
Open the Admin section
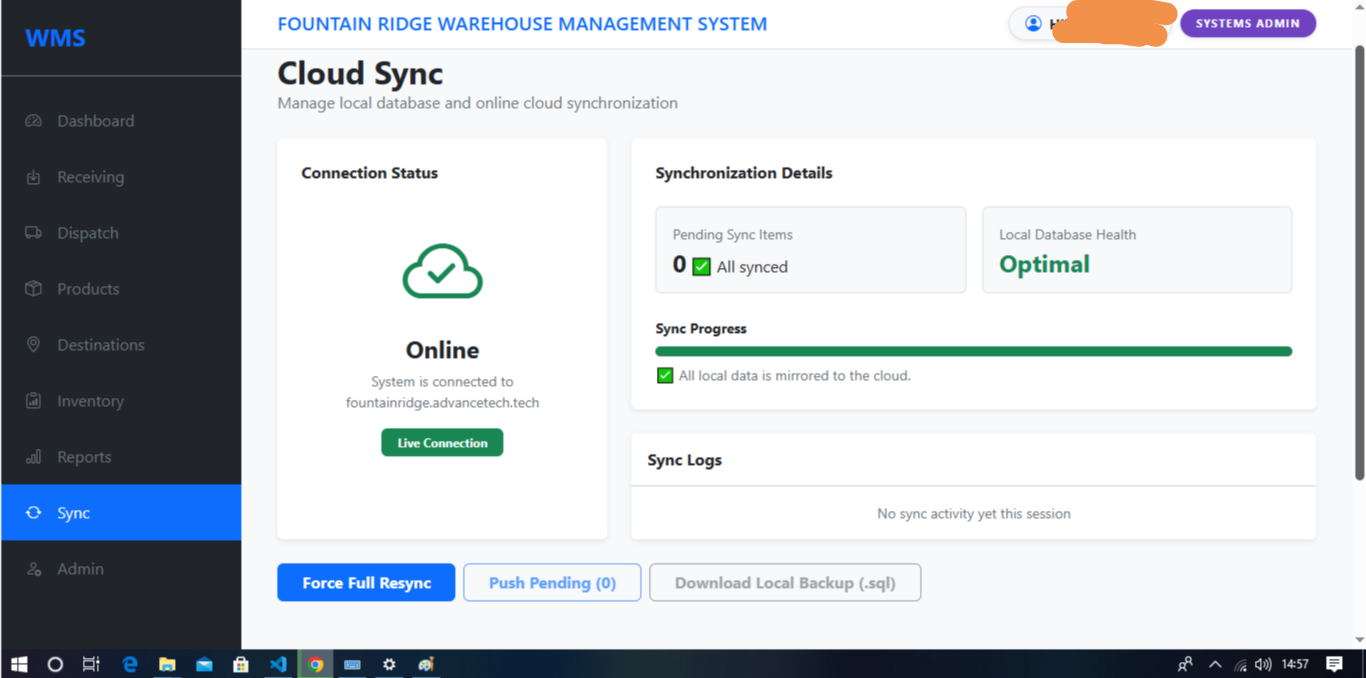click(x=121, y=569)
